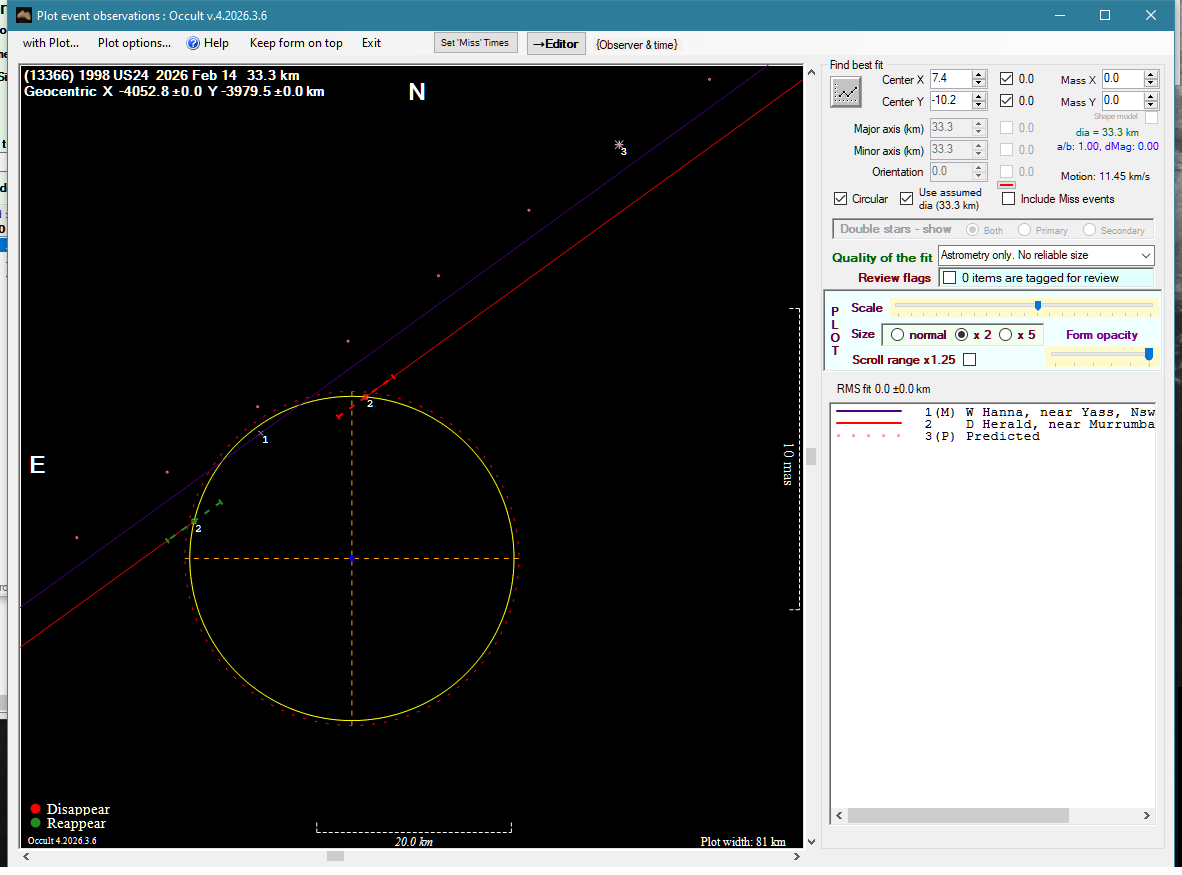Increase the Mass X value with up arrow
This screenshot has height=875, width=1182.
pos(1151,74)
